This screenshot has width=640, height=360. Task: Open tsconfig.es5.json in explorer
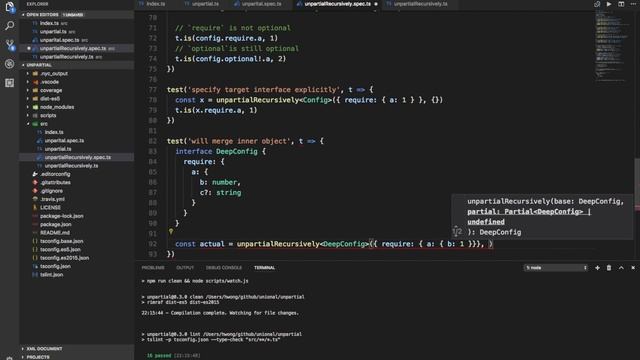(x=77, y=249)
